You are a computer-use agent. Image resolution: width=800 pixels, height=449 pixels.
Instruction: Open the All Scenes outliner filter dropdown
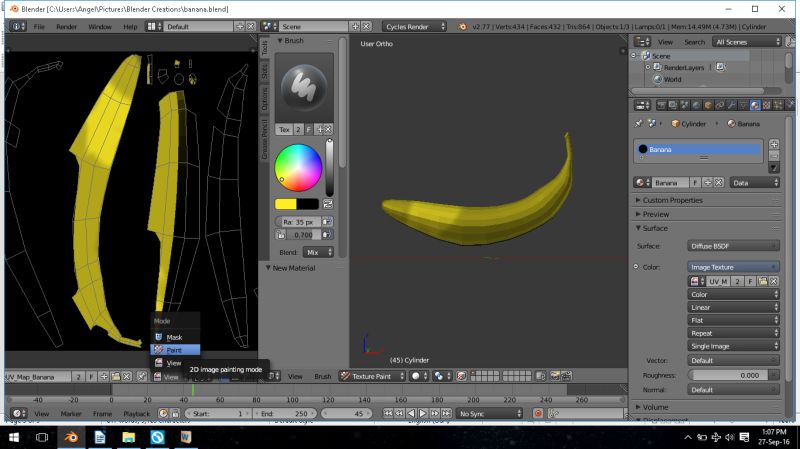747,42
